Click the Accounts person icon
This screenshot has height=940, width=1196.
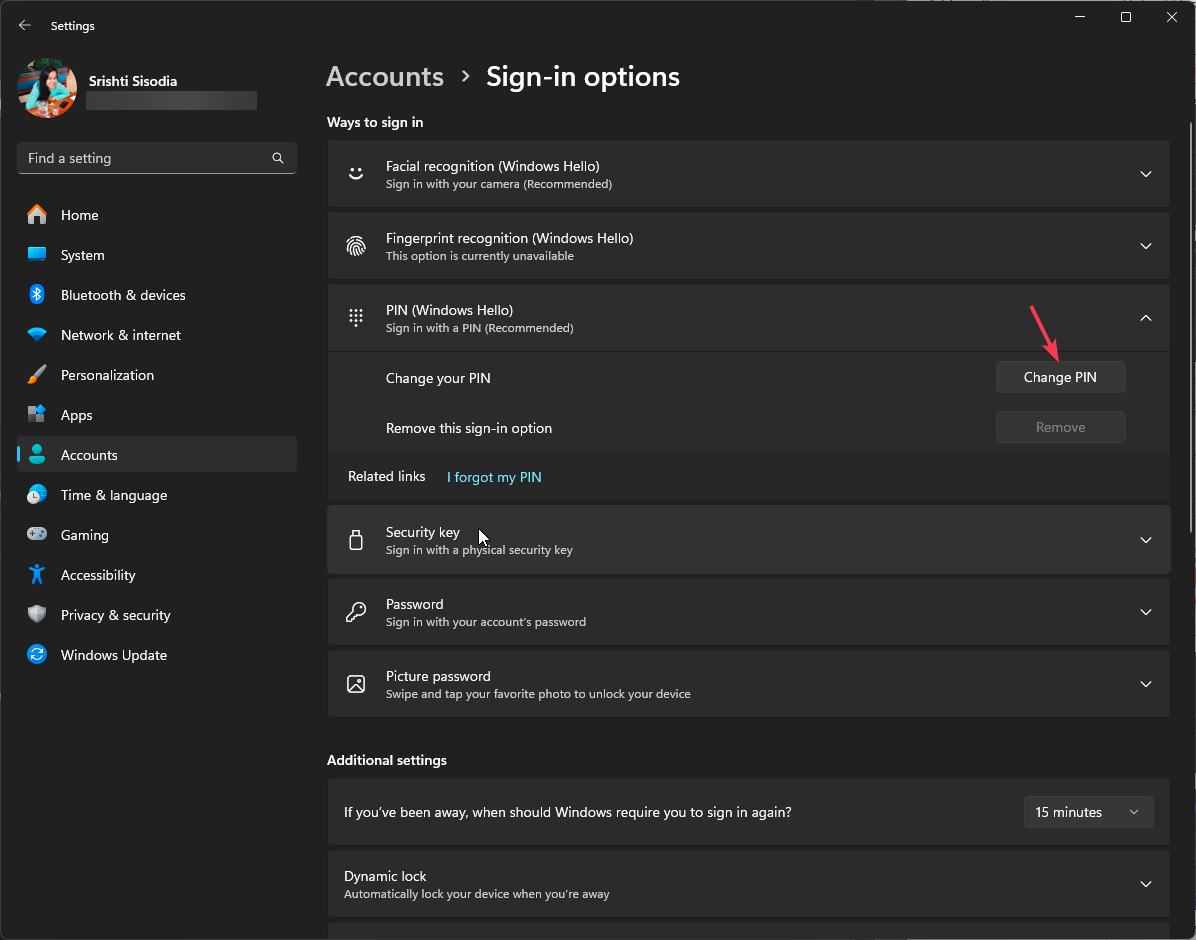pyautogui.click(x=37, y=455)
